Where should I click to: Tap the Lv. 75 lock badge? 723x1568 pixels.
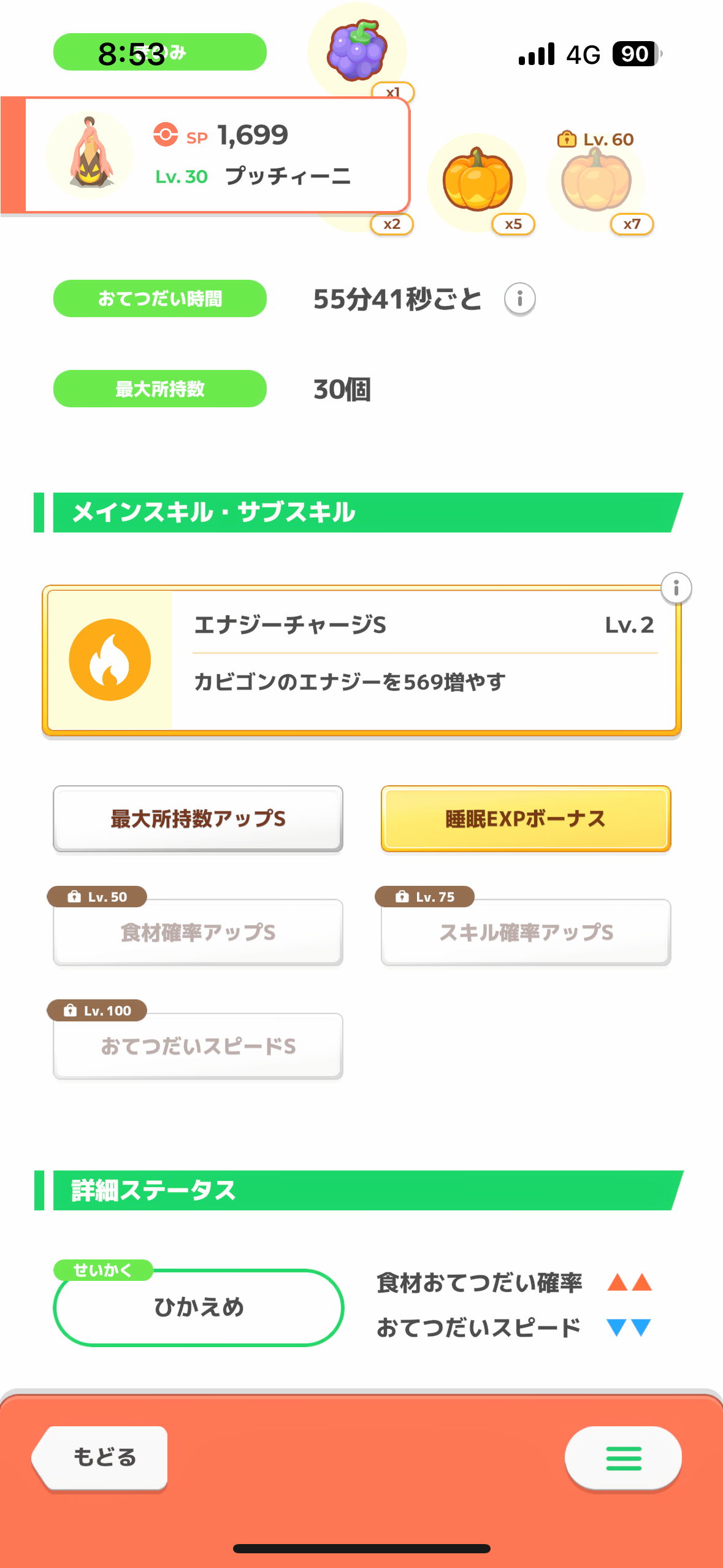(x=424, y=897)
